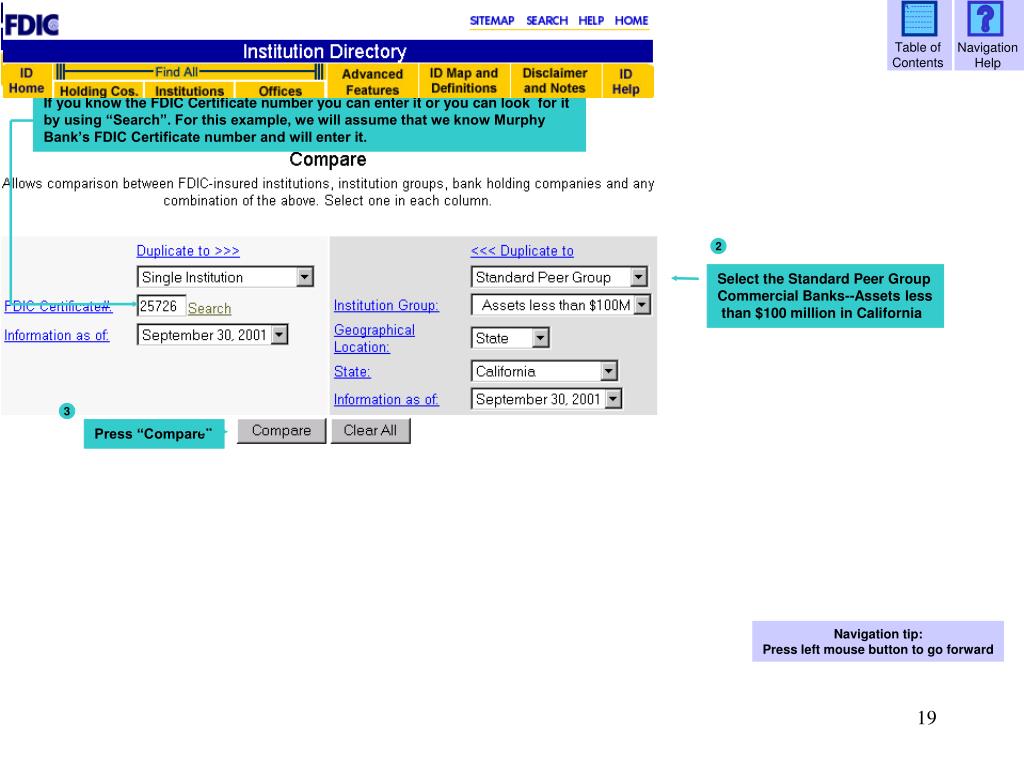Expand the Single Institution dropdown

point(225,277)
